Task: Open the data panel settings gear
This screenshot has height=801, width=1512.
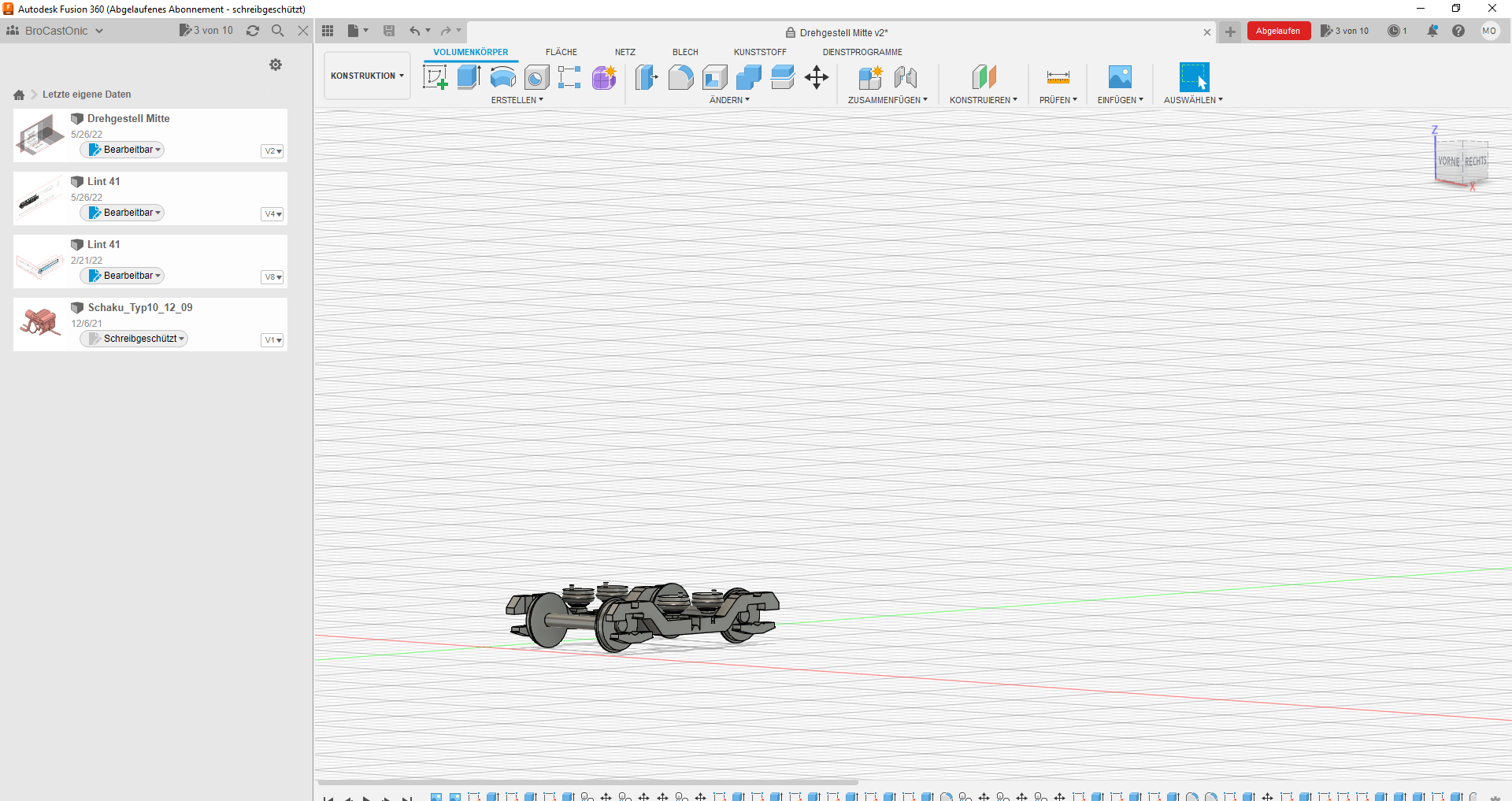Action: tap(276, 65)
